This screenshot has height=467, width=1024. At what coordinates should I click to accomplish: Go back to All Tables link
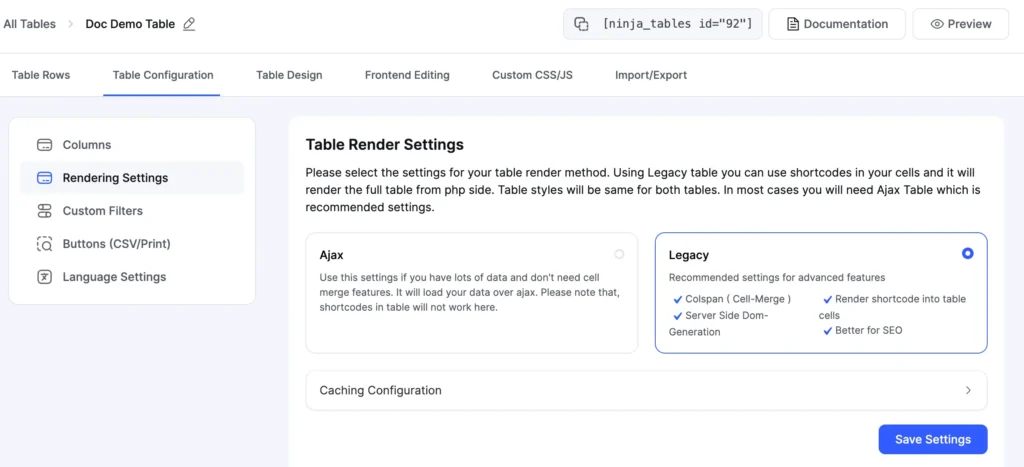point(29,24)
